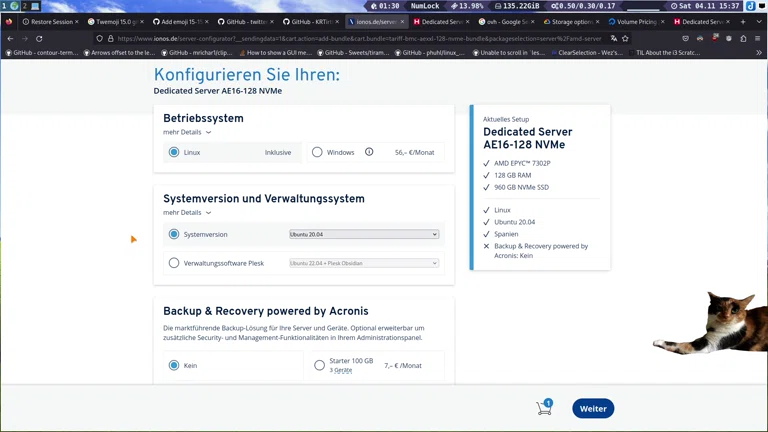Open the browser hamburger menu
Viewport: 768px width, 432px height.
click(x=758, y=39)
